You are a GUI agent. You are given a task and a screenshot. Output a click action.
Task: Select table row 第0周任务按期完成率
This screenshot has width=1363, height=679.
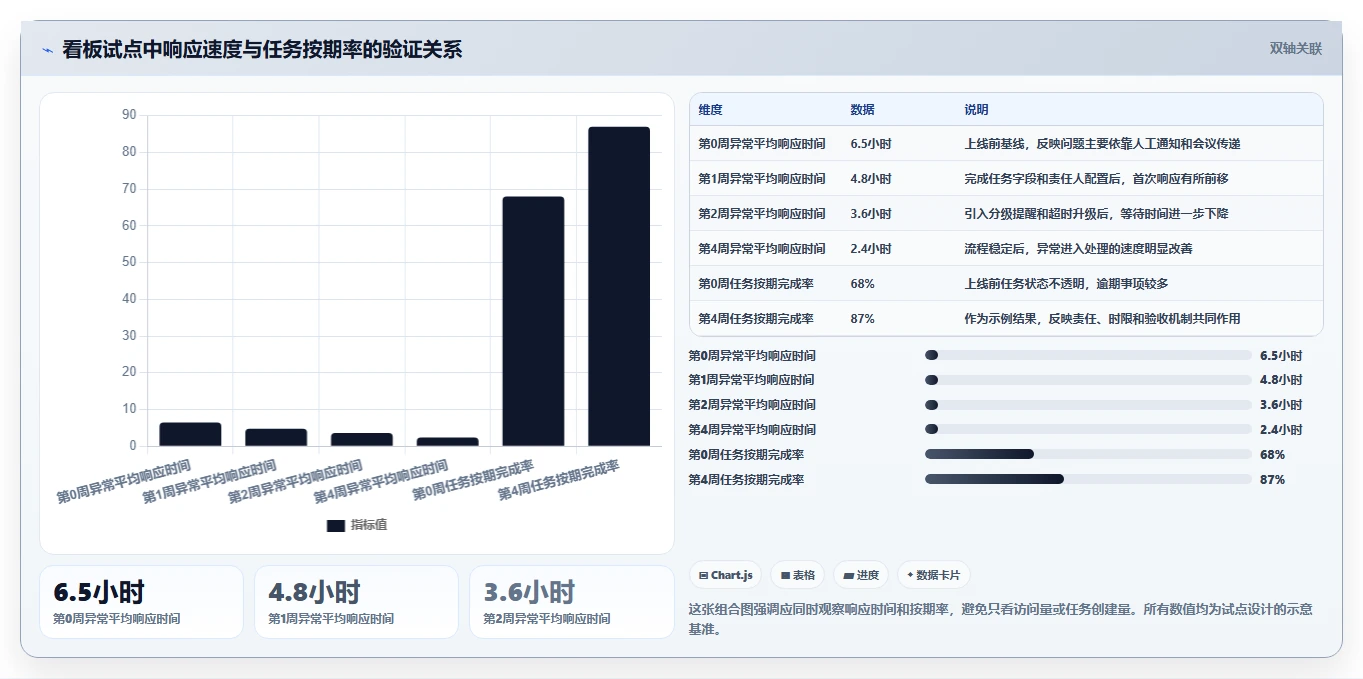point(1006,284)
